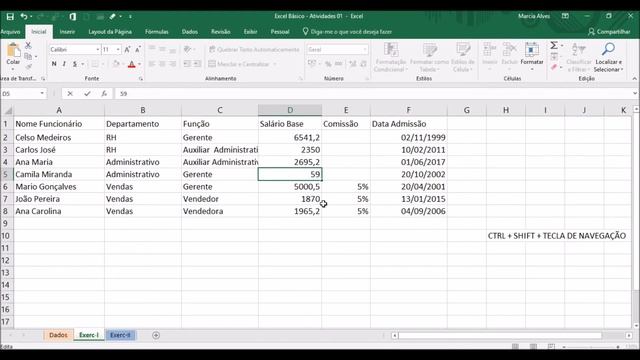Image resolution: width=640 pixels, height=360 pixels.
Task: Decrease font size with the small A icon
Action: click(x=138, y=49)
